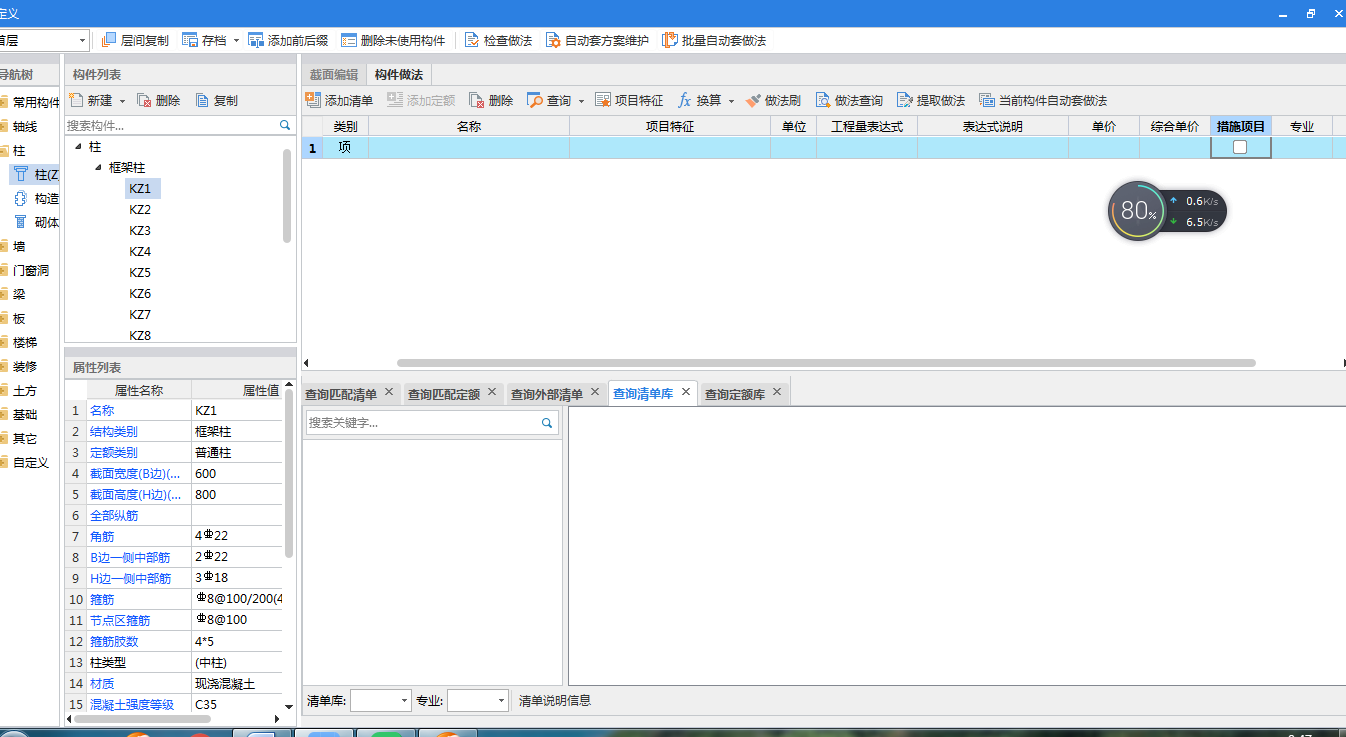Open the 清单库 combo box
Viewport: 1346px width, 737px height.
(x=380, y=700)
